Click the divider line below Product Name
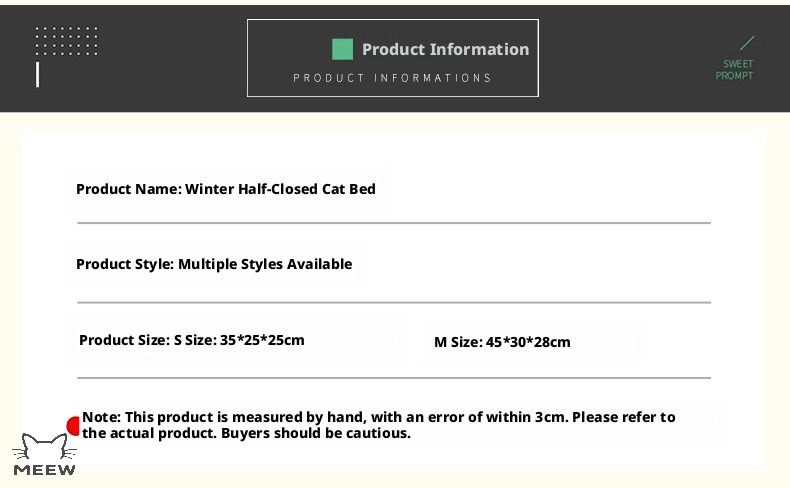 [393, 223]
